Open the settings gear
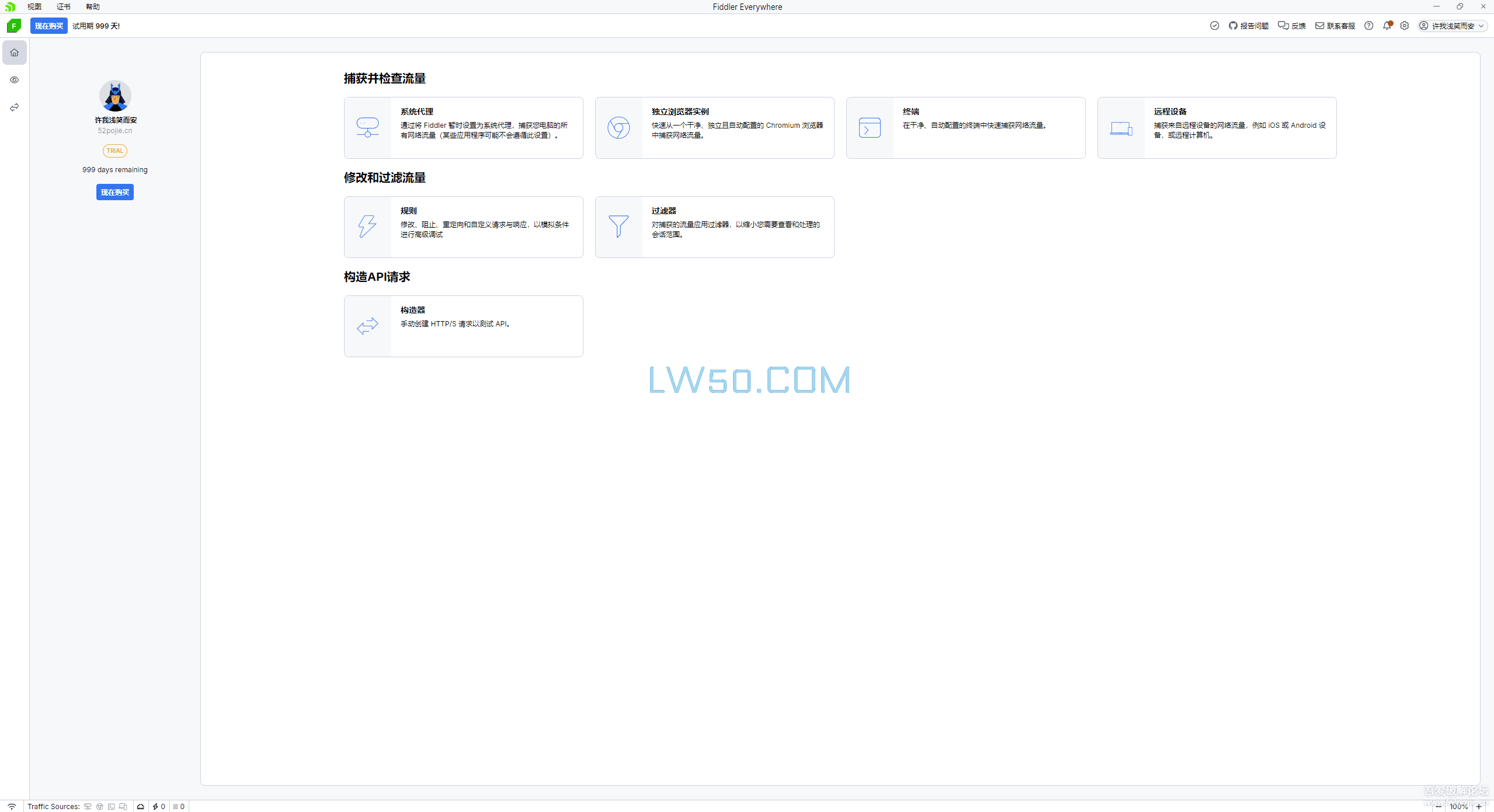 pos(1405,26)
